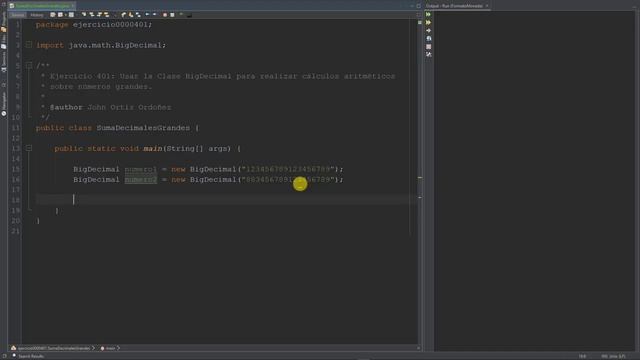
Task: Maximize editor window icon
Action: [418, 6]
